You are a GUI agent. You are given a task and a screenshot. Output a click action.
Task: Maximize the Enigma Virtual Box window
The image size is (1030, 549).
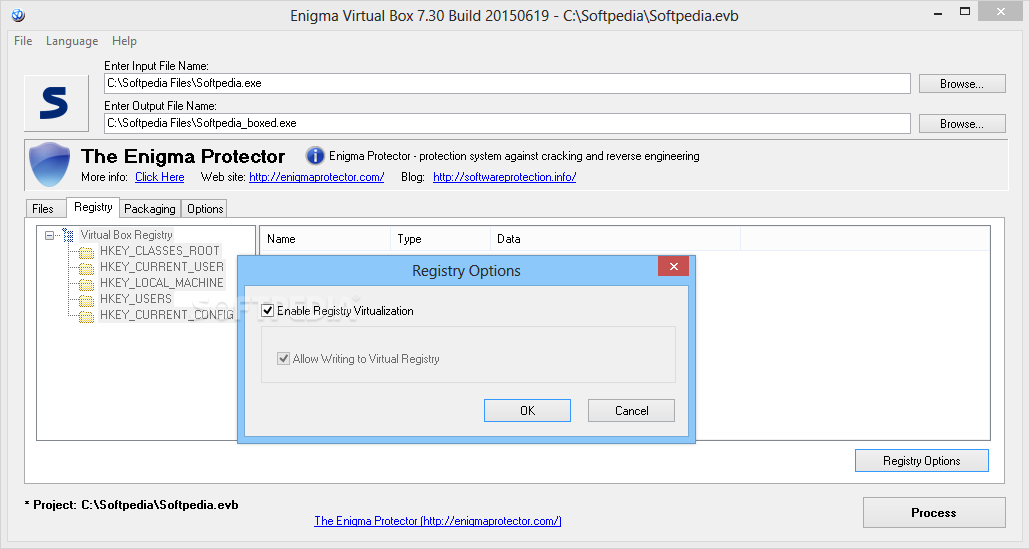click(965, 11)
